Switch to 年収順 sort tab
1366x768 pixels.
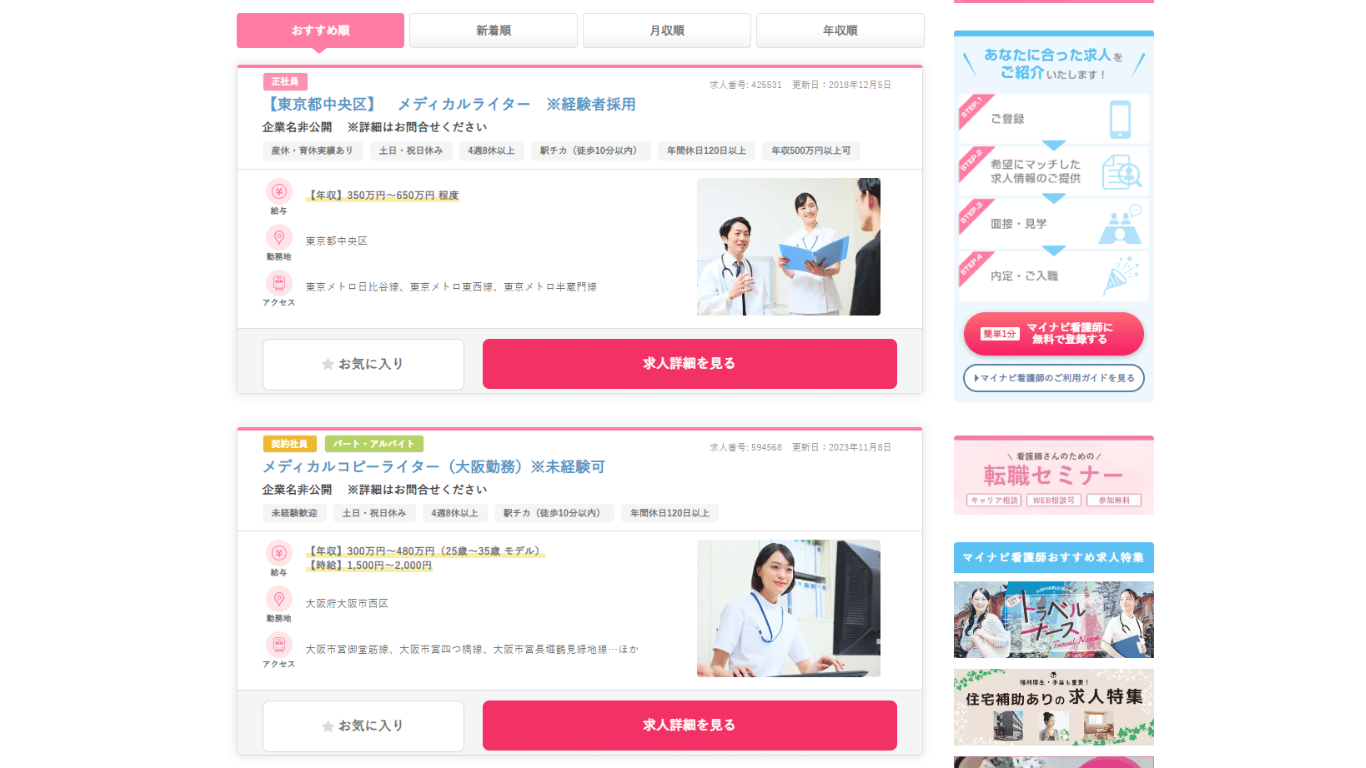point(840,31)
